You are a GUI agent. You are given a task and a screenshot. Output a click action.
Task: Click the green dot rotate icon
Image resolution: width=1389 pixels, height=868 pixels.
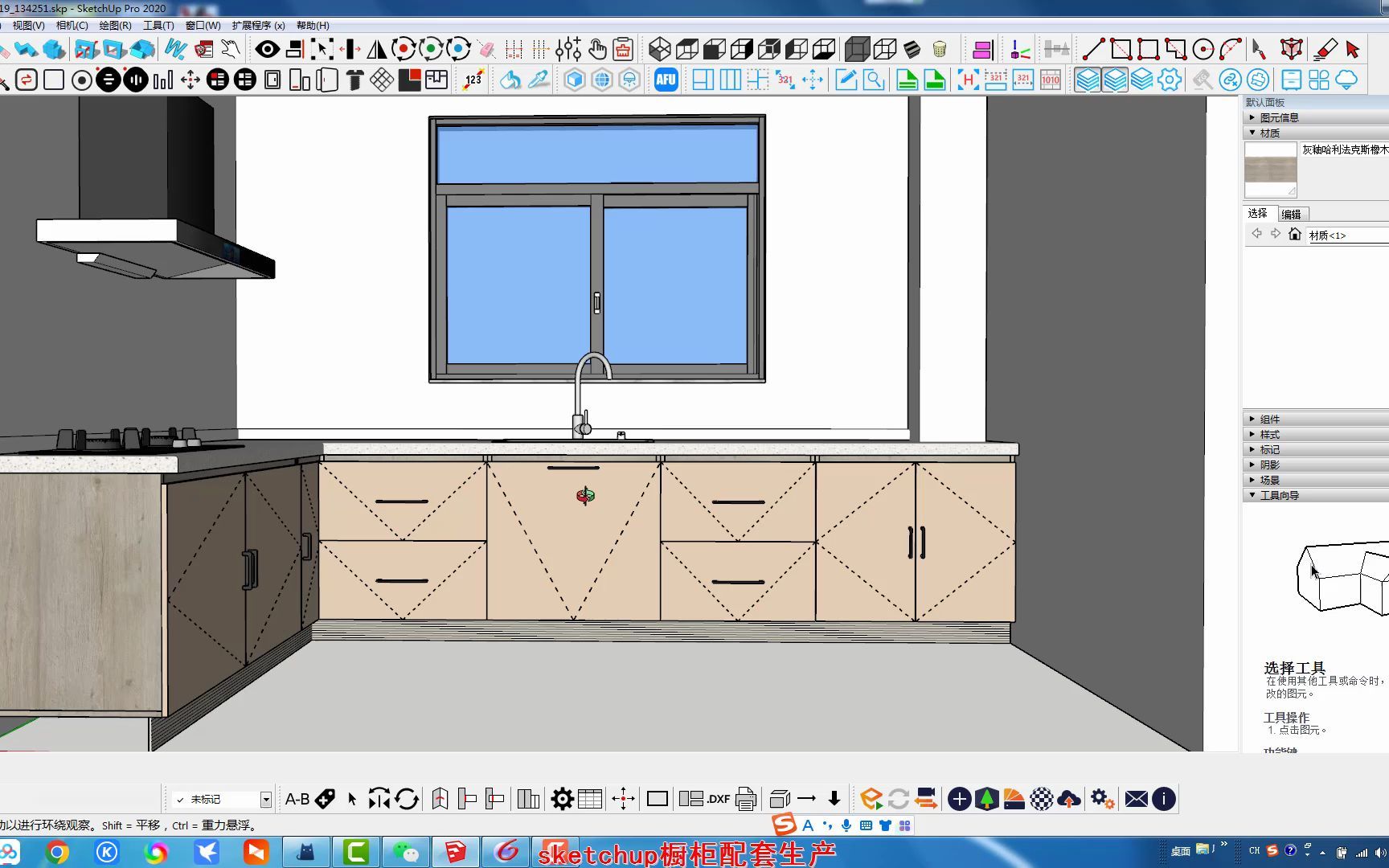pyautogui.click(x=431, y=50)
